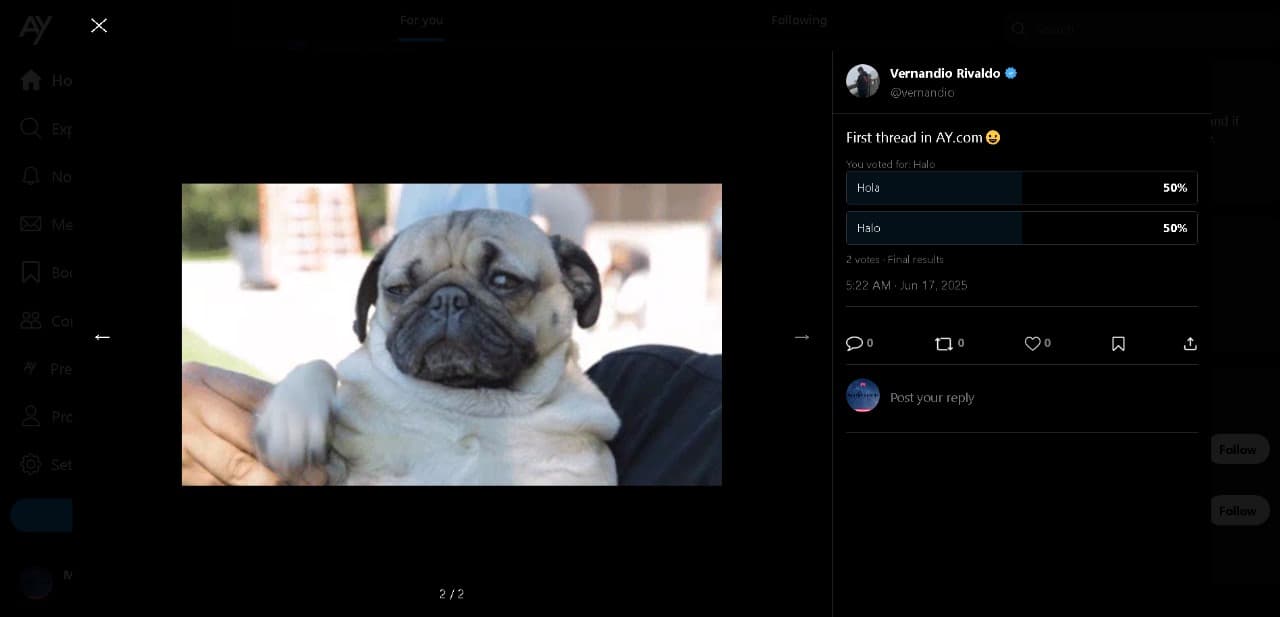Close the image viewer with X icon
Image resolution: width=1280 pixels, height=617 pixels.
point(99,26)
